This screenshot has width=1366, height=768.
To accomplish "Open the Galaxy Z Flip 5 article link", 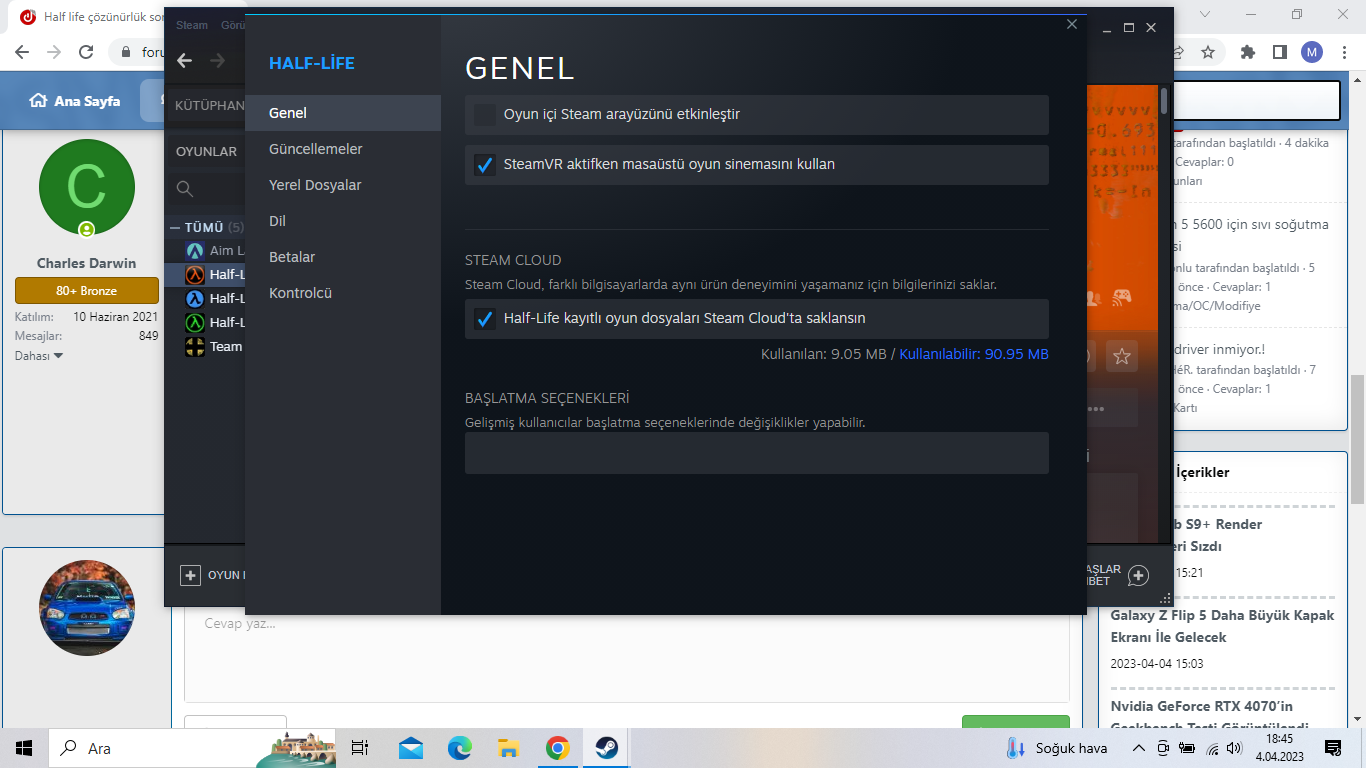I will click(1222, 626).
